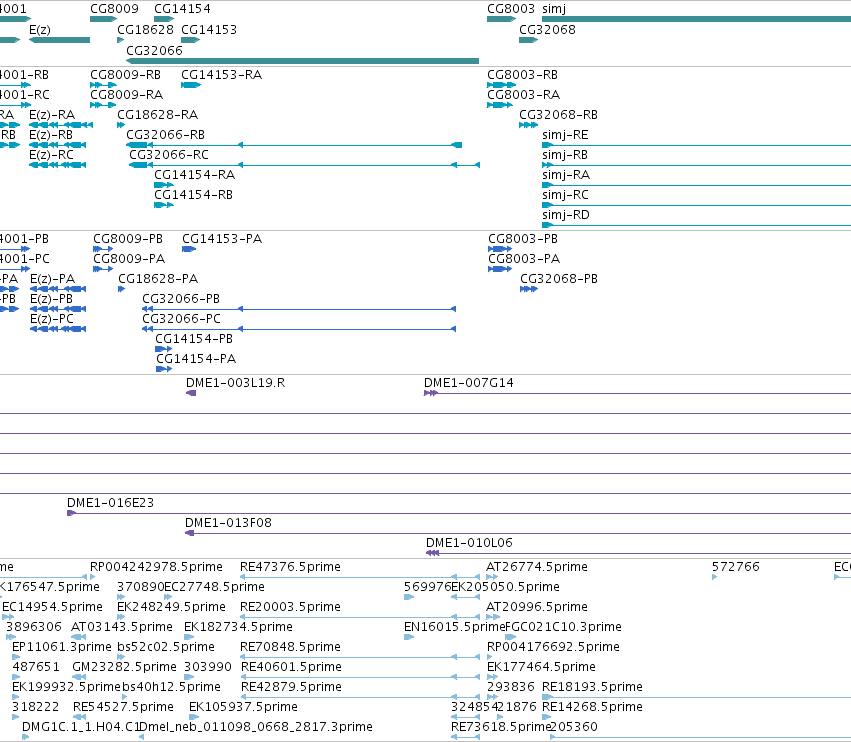This screenshot has width=851, height=742.
Task: Click transcript CG14153-RA
Action: pyautogui.click(x=221, y=74)
